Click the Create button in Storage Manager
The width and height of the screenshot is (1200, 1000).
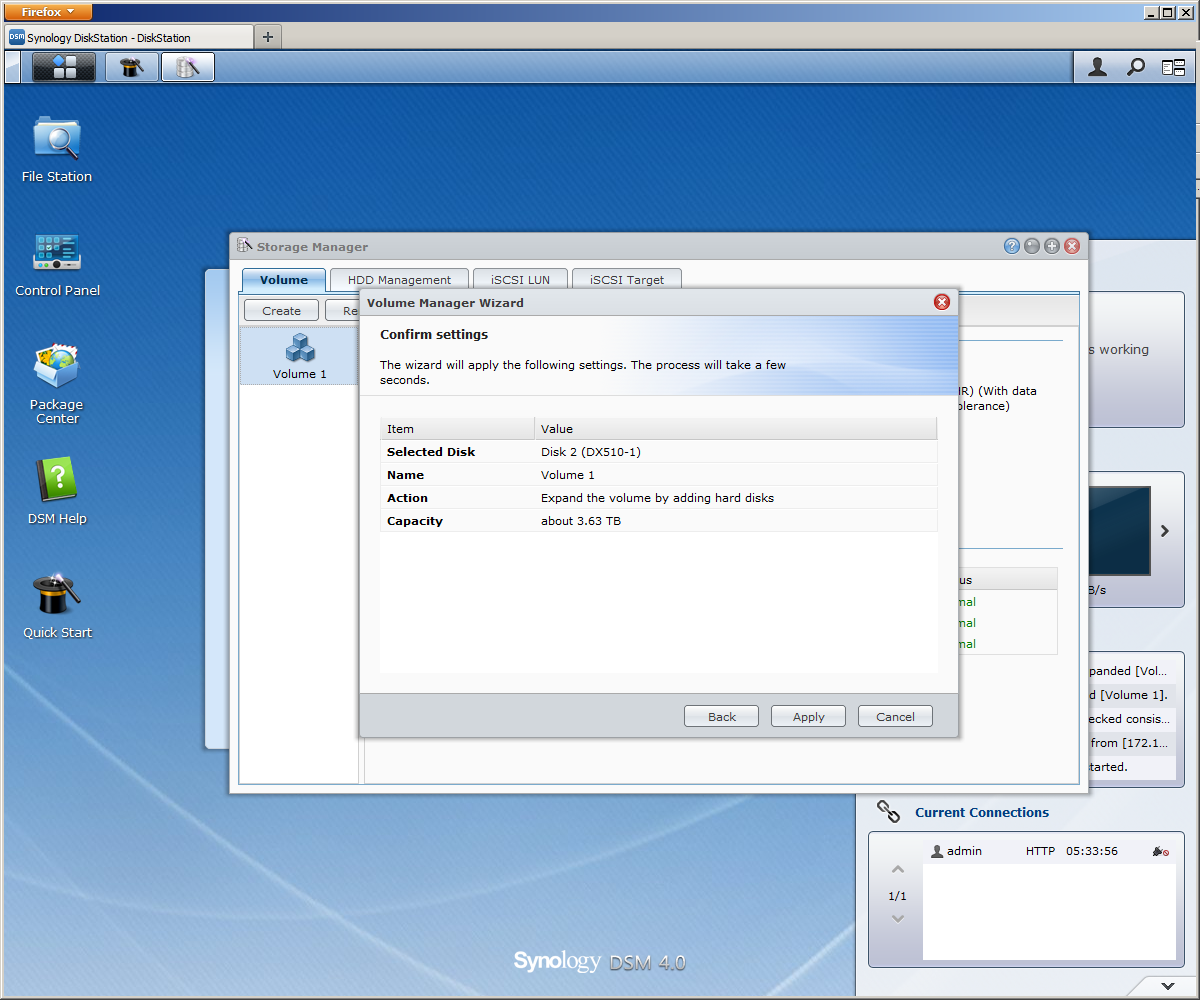[281, 311]
